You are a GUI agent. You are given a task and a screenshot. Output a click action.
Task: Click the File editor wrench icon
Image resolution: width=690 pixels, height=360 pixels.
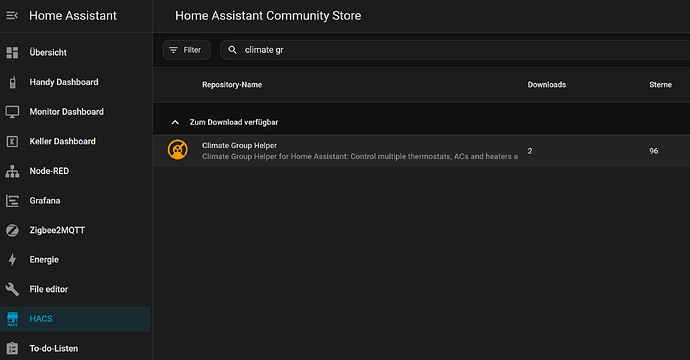pyautogui.click(x=12, y=289)
